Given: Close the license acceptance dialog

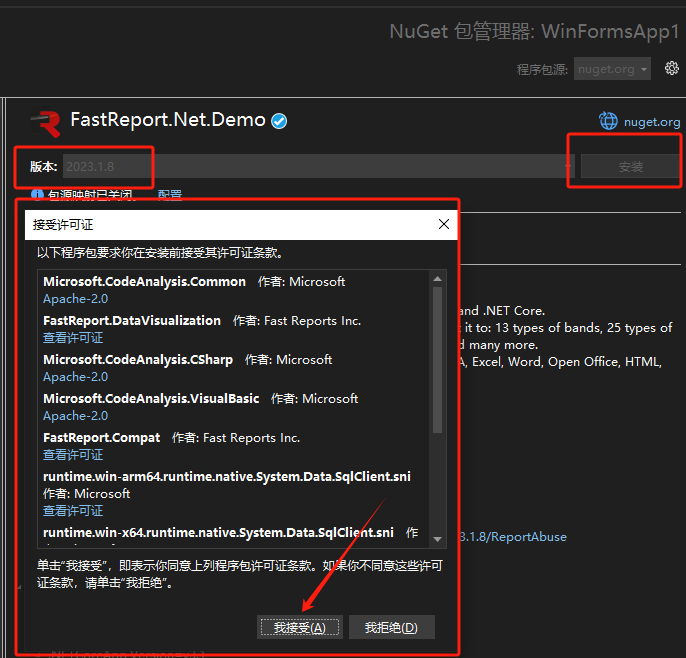Looking at the screenshot, I should click(x=444, y=224).
